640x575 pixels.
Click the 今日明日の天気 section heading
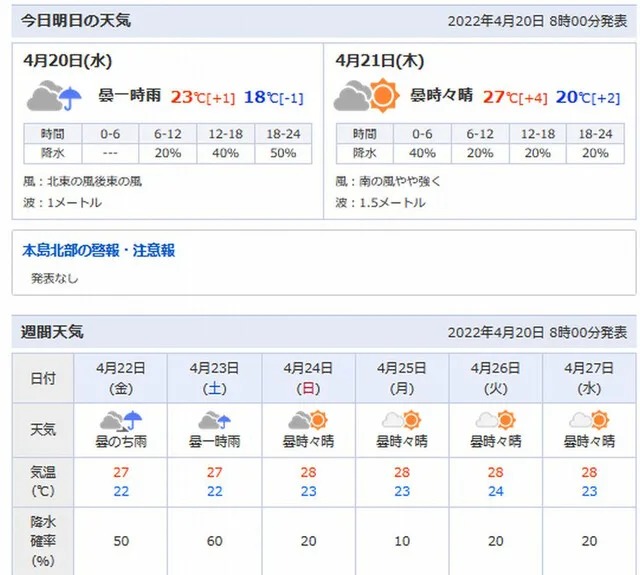click(x=76, y=21)
